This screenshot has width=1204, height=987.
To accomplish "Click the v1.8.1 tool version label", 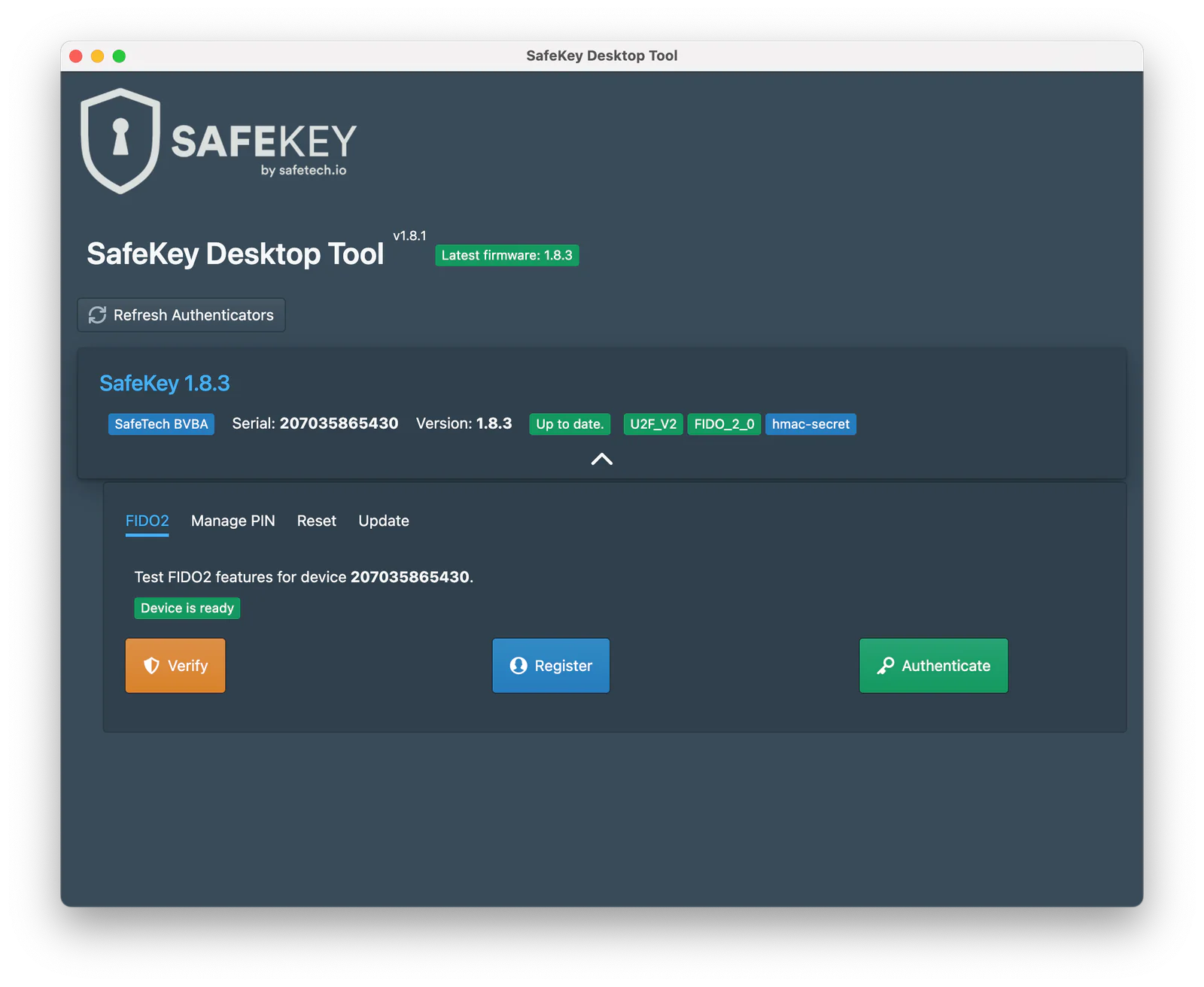I will pyautogui.click(x=410, y=236).
